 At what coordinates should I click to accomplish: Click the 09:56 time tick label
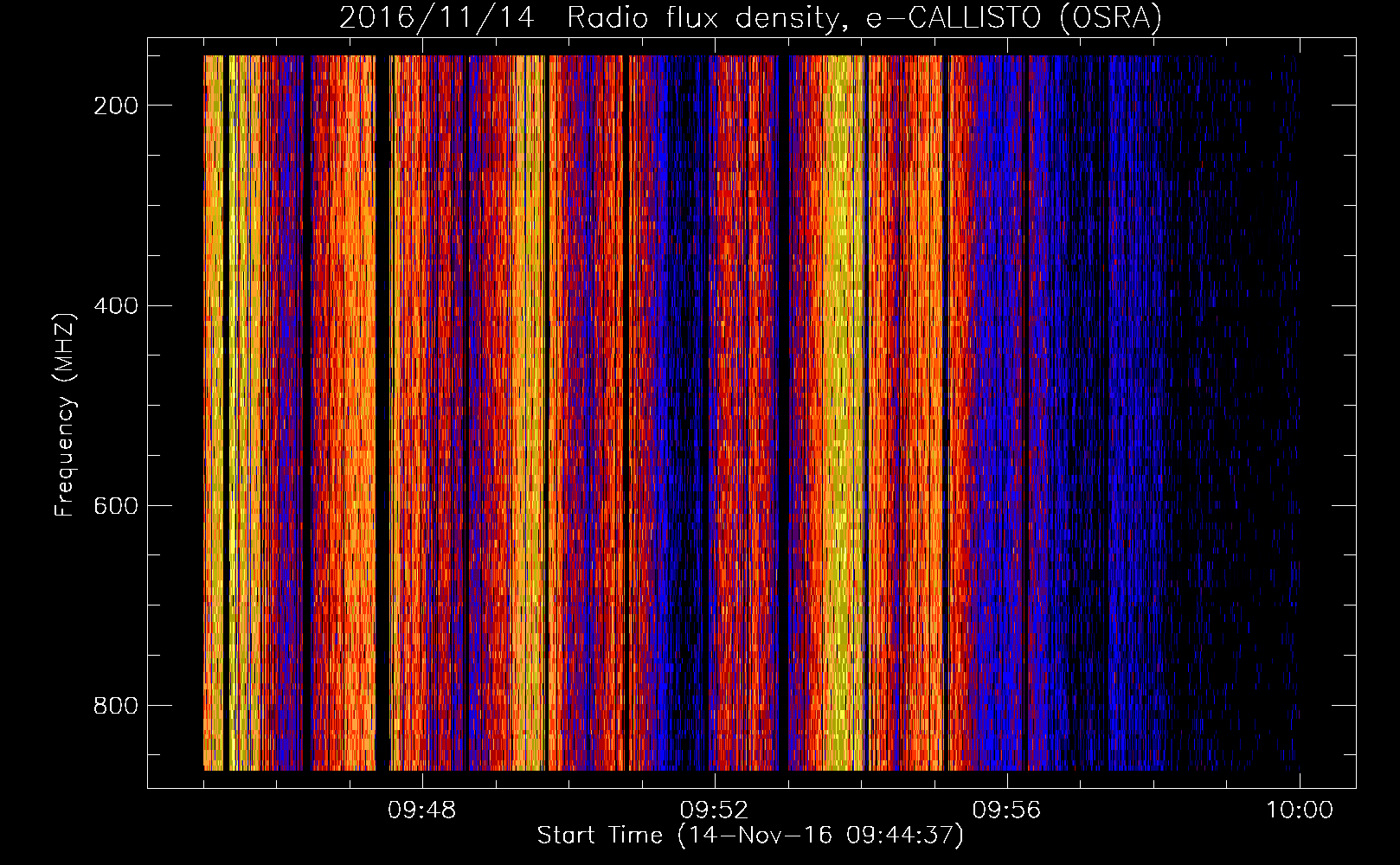(1006, 811)
